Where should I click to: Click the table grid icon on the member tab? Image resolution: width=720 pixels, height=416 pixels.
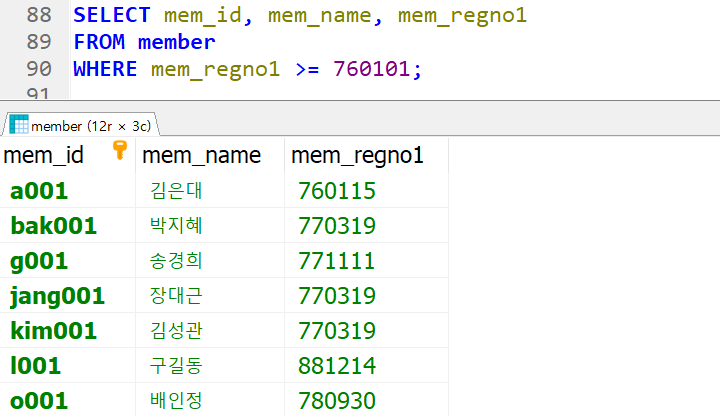(x=19, y=124)
